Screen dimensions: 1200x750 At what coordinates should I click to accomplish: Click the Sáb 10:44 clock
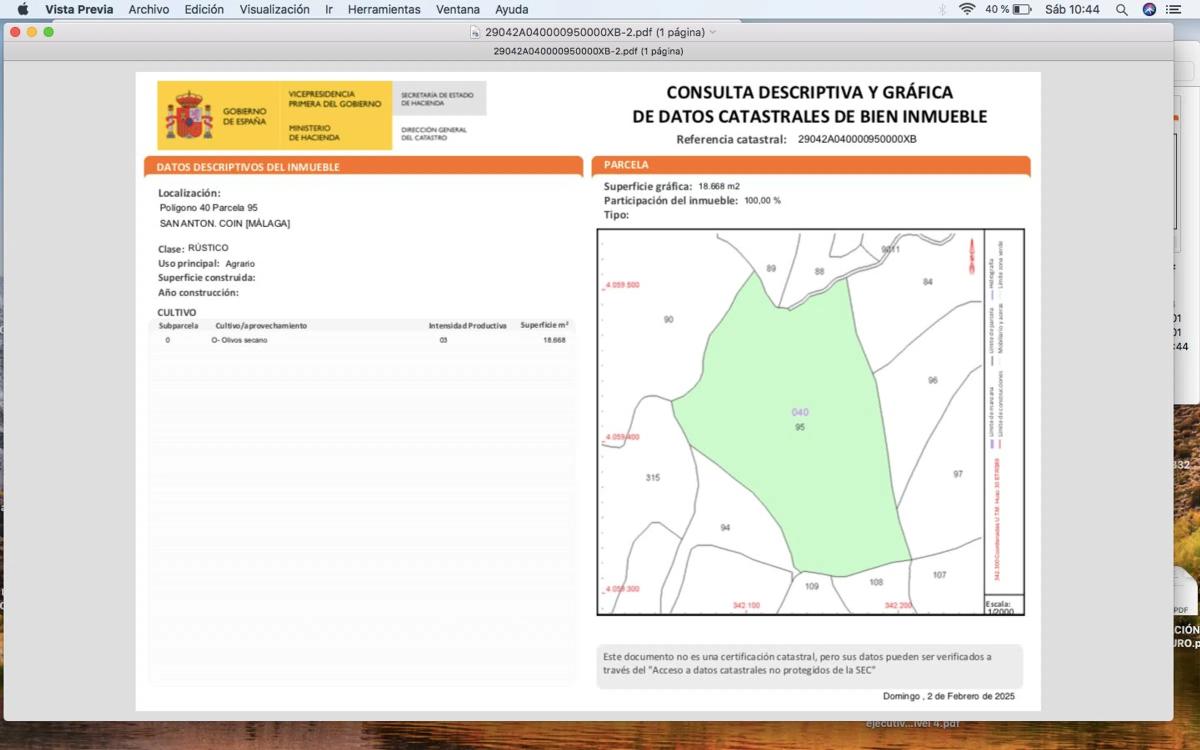click(x=1072, y=9)
